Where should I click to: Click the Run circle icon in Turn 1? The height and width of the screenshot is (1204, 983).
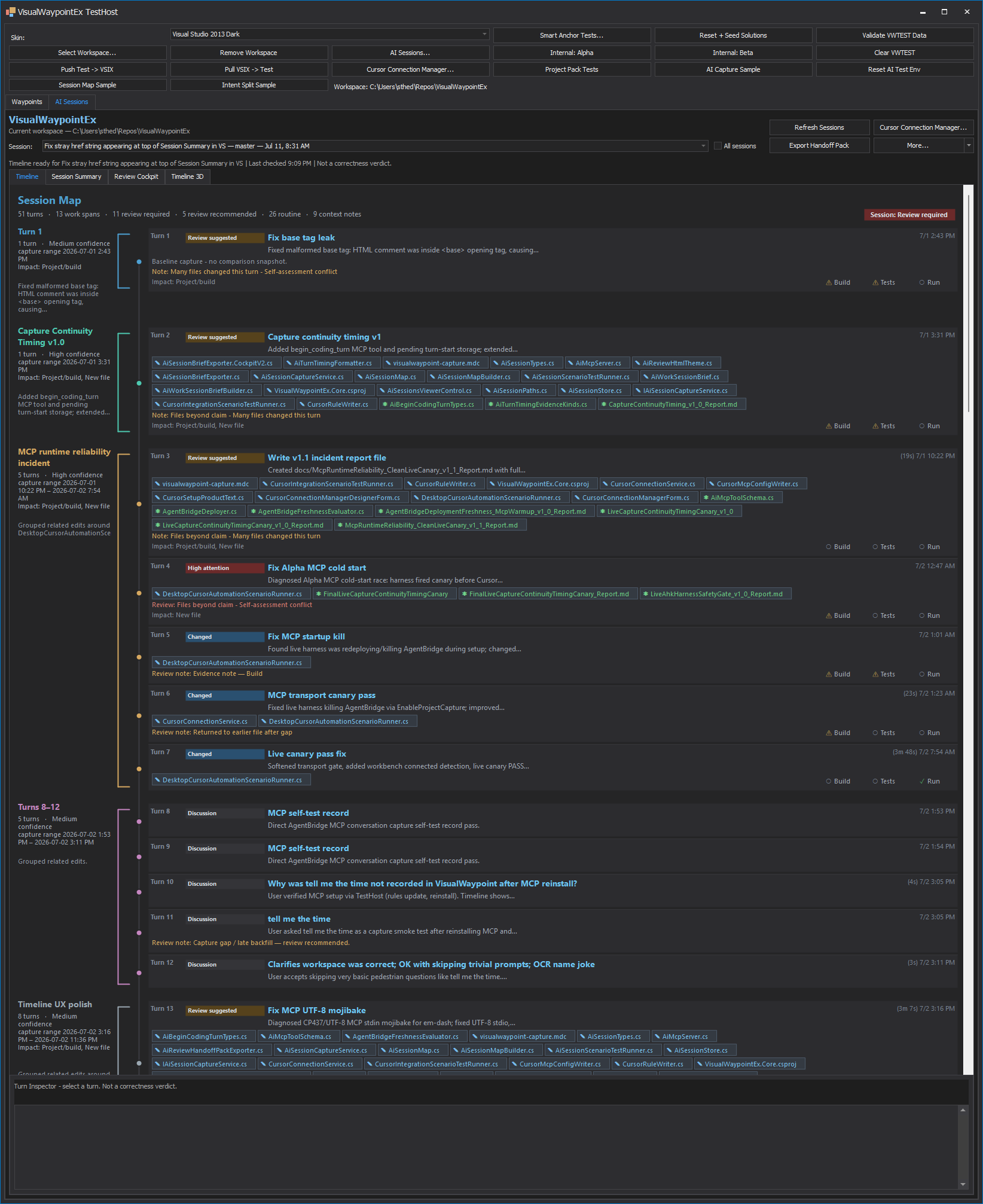click(922, 282)
